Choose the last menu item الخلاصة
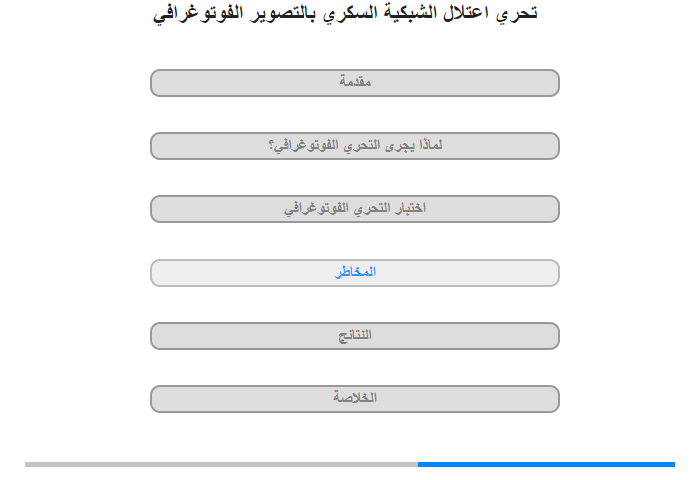Screen dimensions: 700x480 [355, 399]
